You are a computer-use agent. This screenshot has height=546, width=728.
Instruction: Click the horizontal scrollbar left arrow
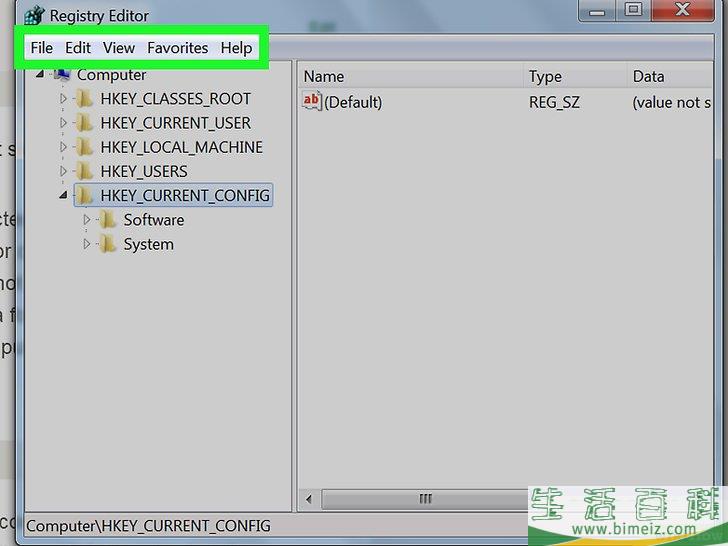point(309,500)
